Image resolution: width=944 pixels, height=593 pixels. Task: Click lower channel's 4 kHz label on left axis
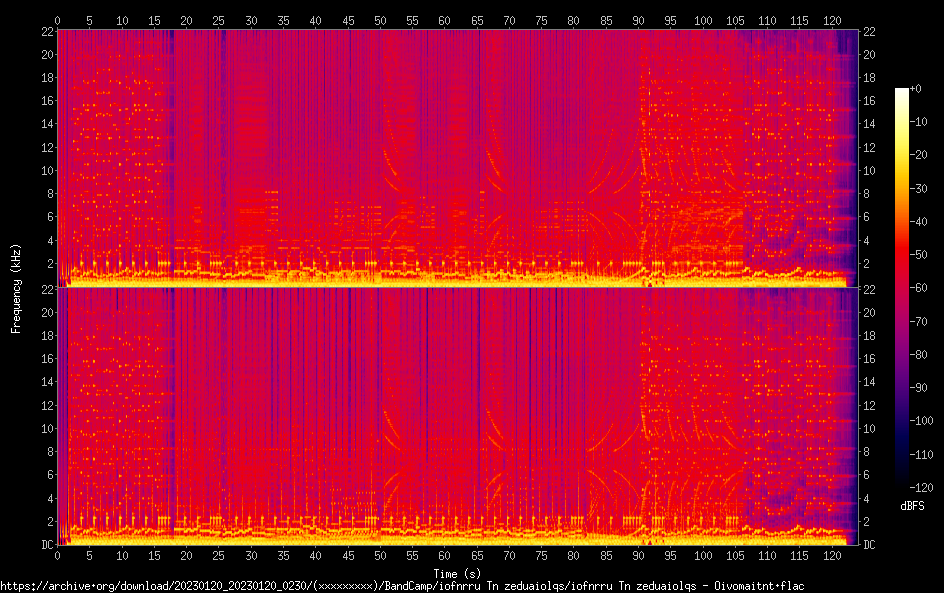48,498
